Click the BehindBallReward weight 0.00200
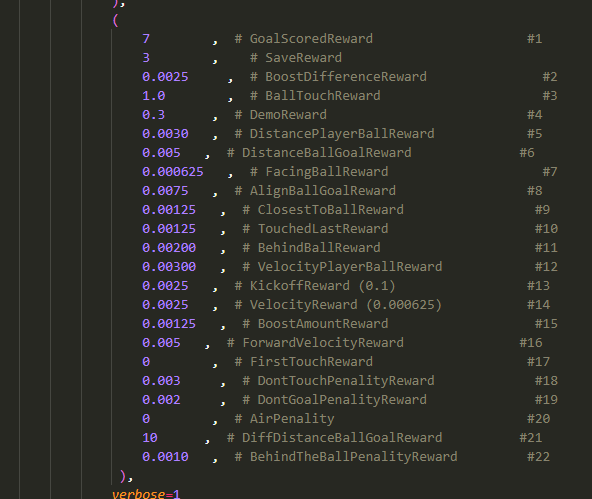The height and width of the screenshot is (499, 592). click(169, 248)
